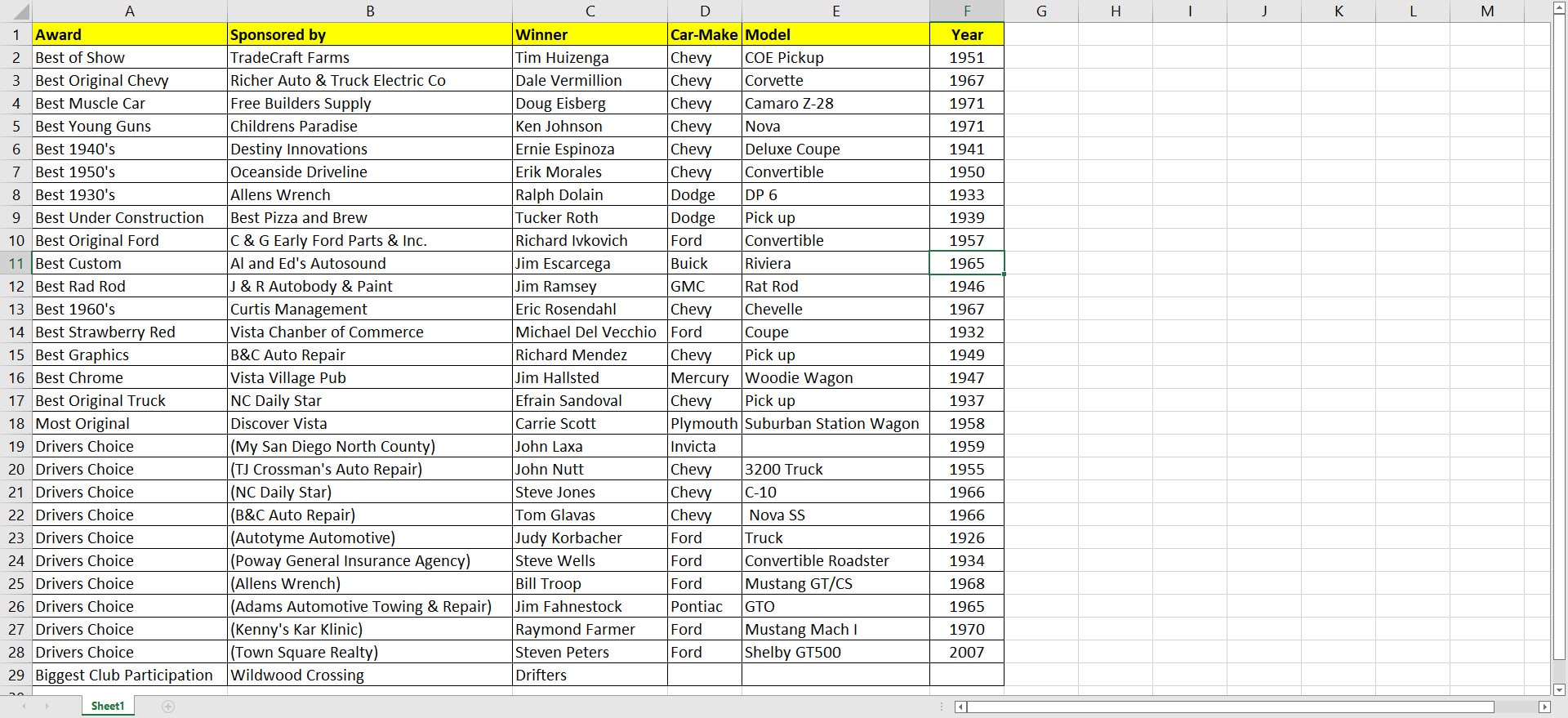The image size is (1568, 718).
Task: Select cell 'Best Under Construction'
Action: (x=130, y=217)
